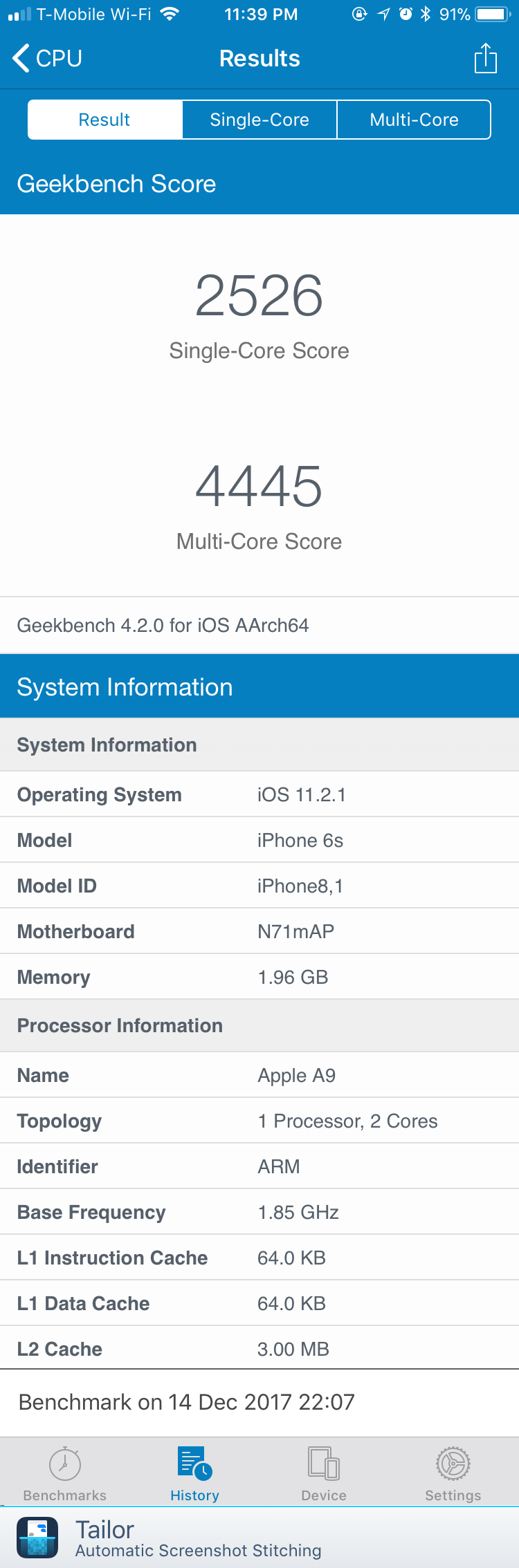Tap the share icon in header

point(486,58)
